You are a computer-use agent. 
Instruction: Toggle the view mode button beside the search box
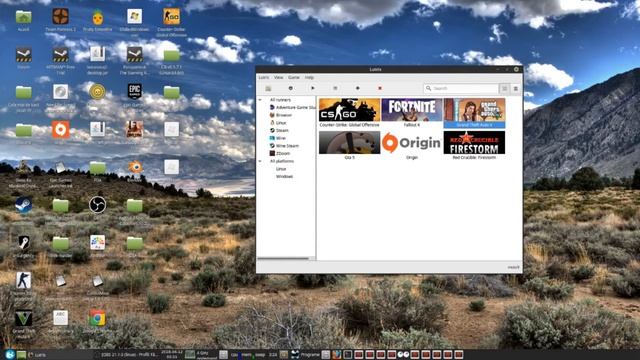click(504, 88)
